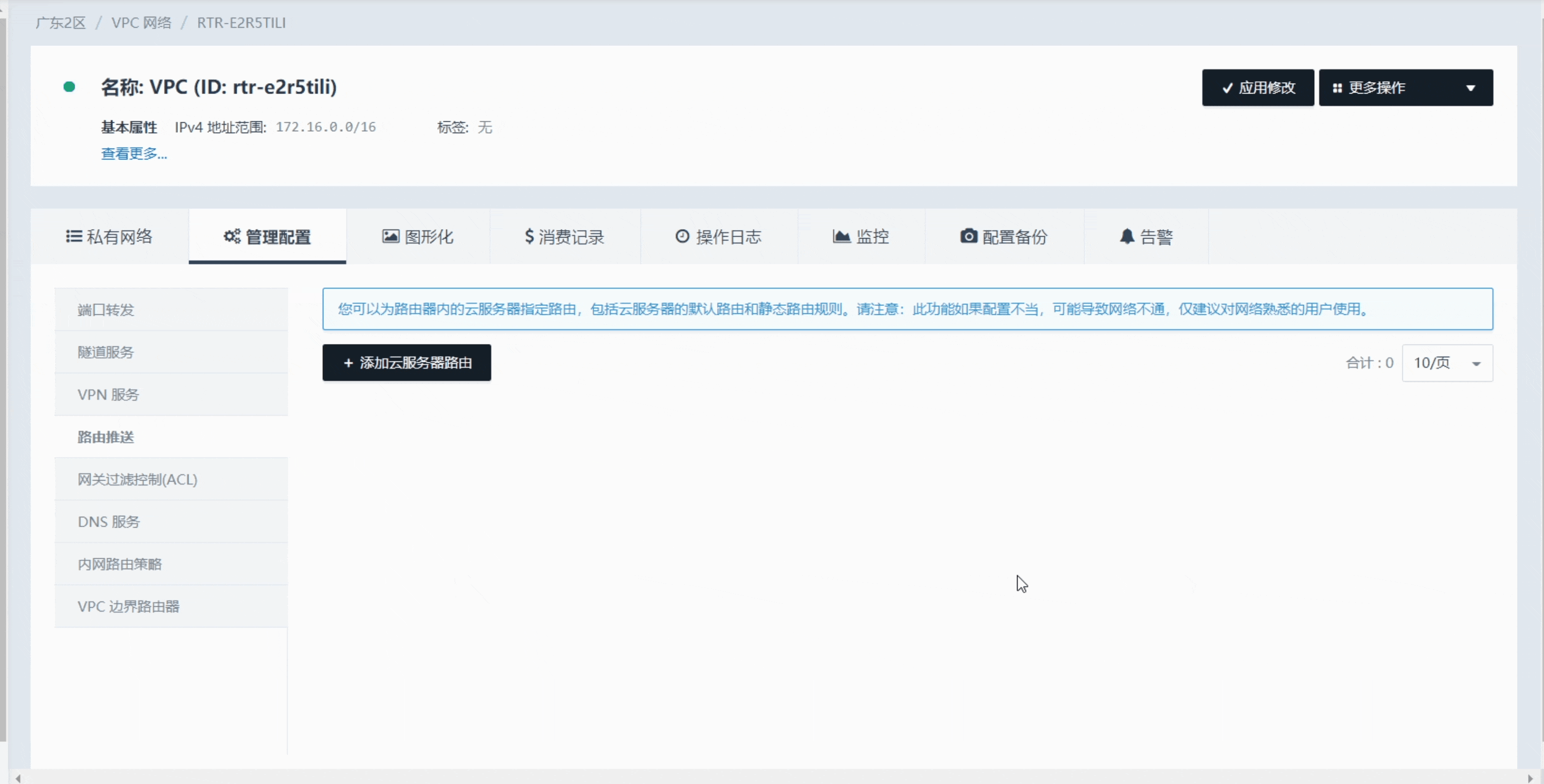Select the list icon on 私有网络 tab

pyautogui.click(x=73, y=236)
